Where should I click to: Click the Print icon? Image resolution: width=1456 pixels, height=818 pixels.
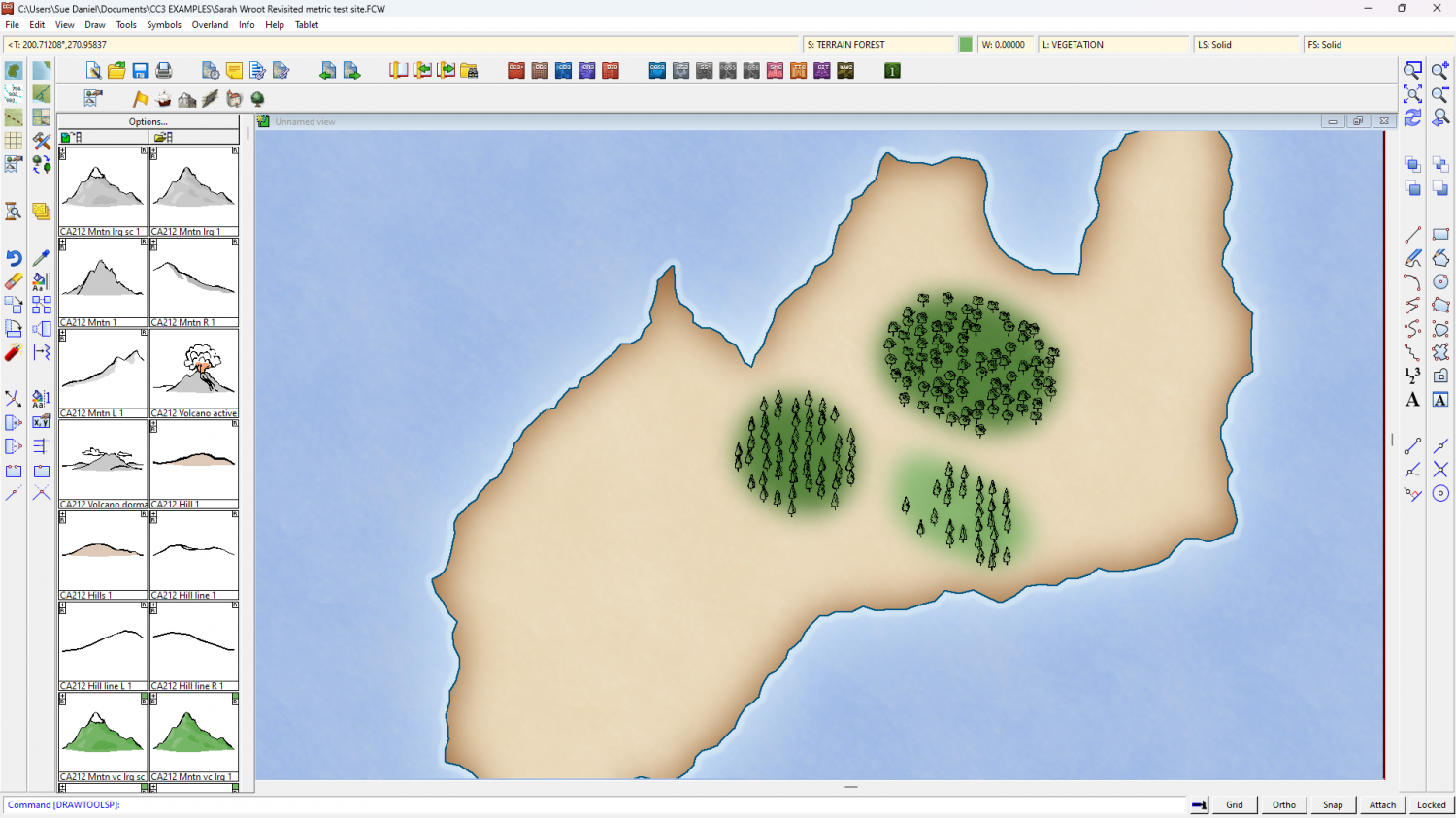(x=163, y=71)
